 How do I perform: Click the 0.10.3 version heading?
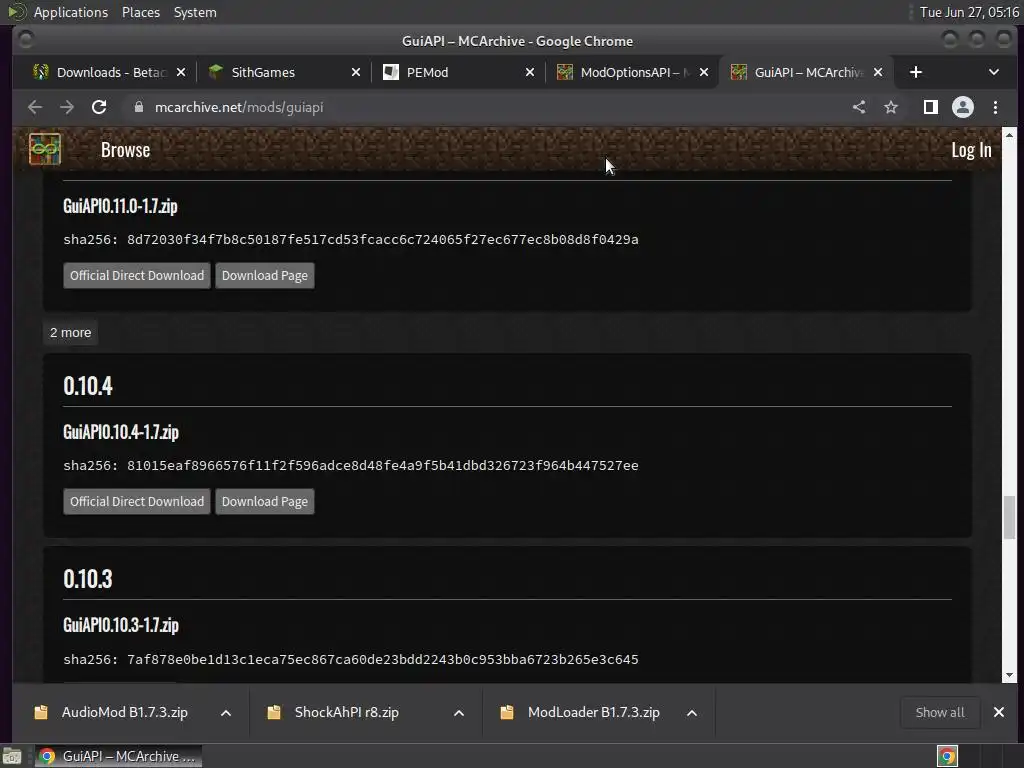(x=88, y=579)
